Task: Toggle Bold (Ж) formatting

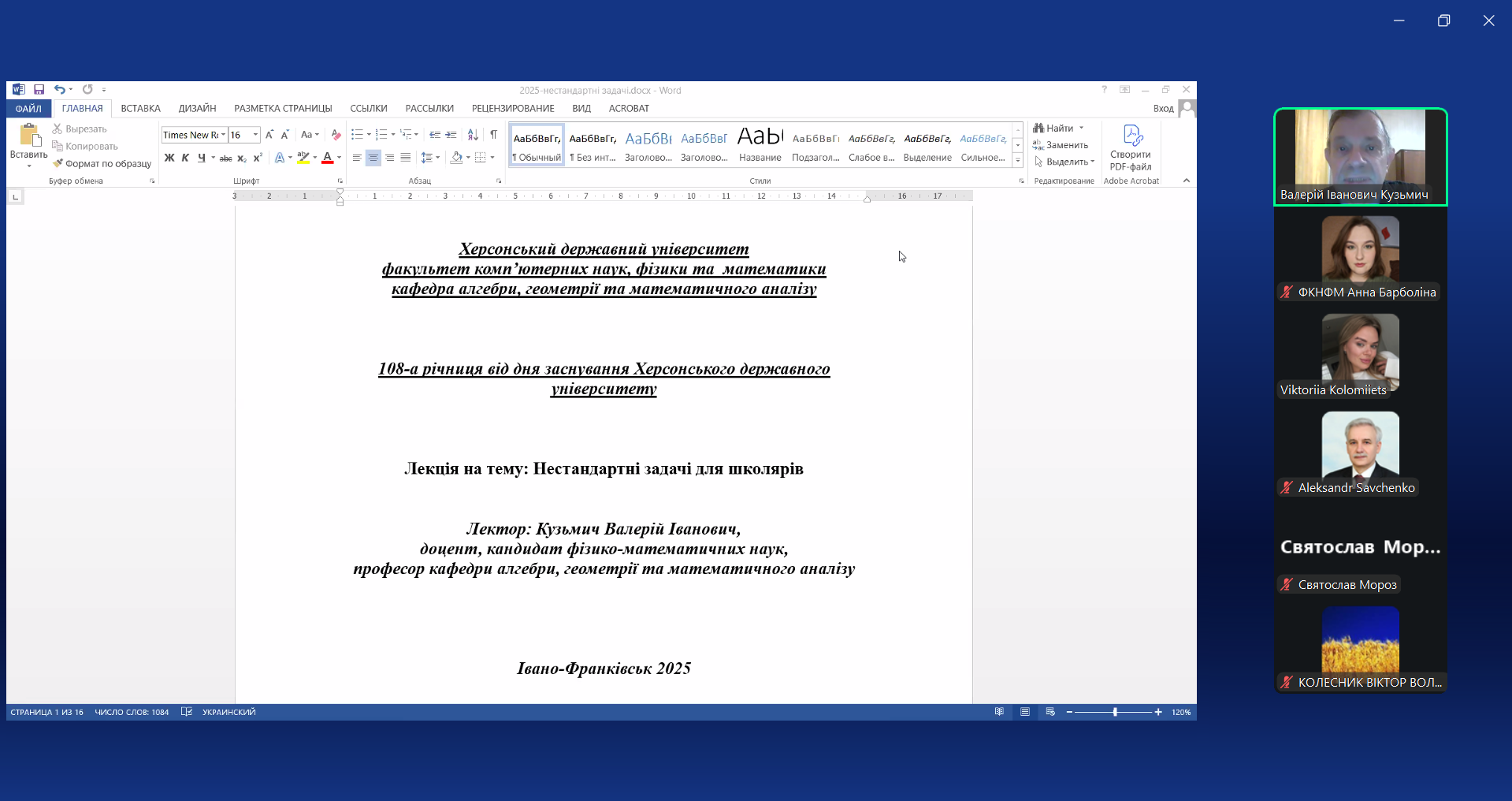Action: tap(169, 158)
